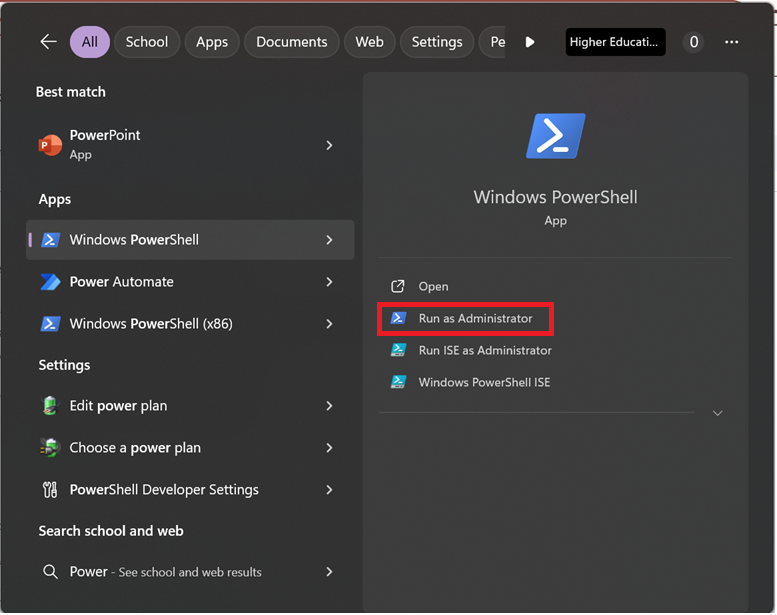Open Power Automate app result
Image resolution: width=777 pixels, height=615 pixels.
coord(190,282)
